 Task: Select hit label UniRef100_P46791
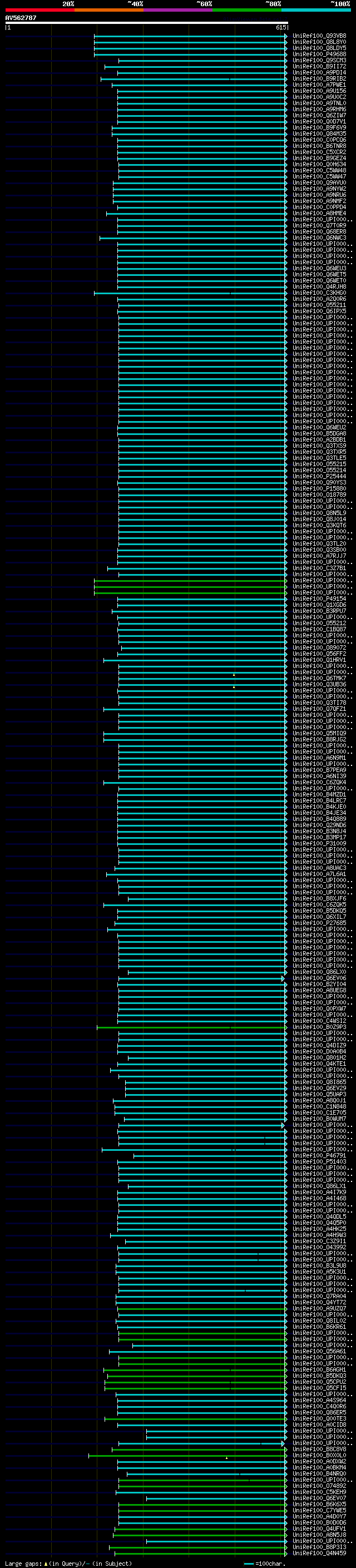(319, 1155)
